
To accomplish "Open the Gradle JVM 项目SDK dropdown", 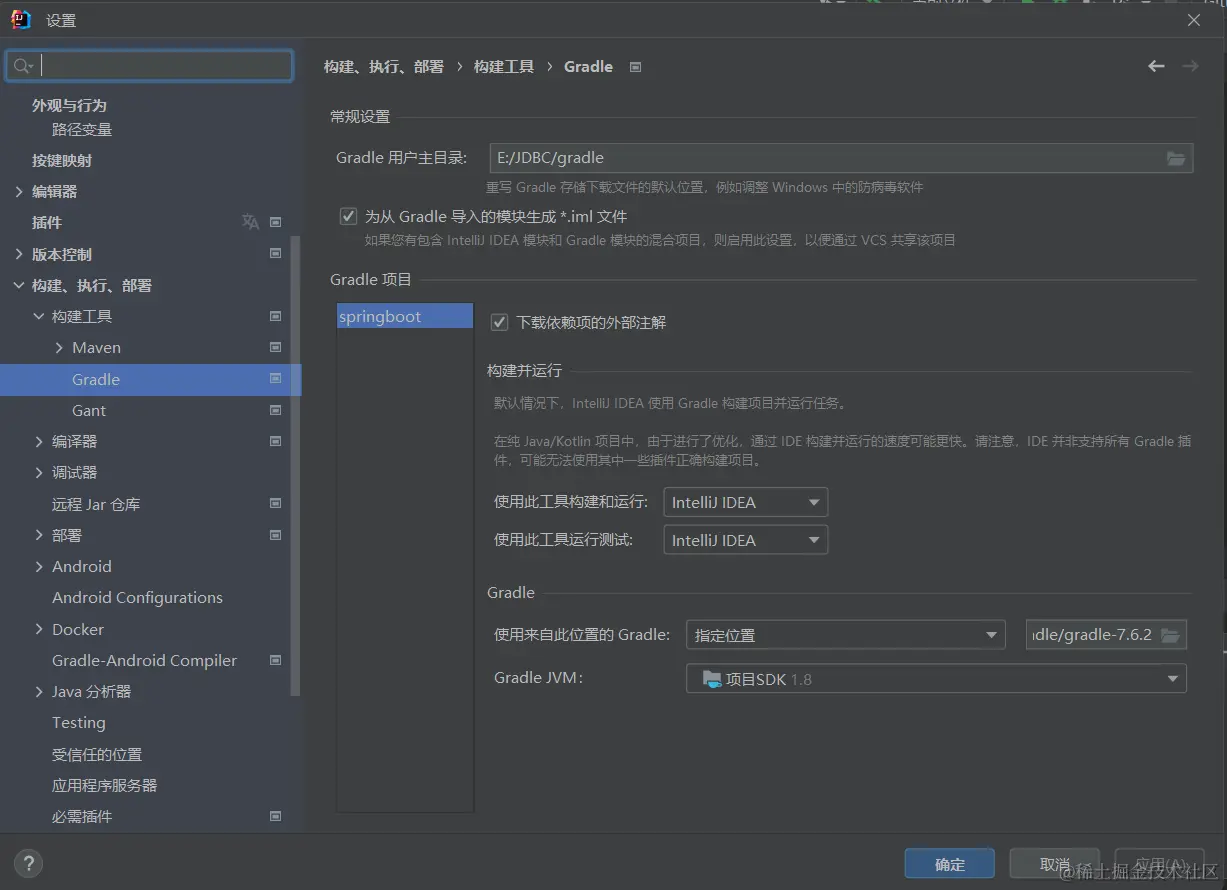I will (x=936, y=679).
